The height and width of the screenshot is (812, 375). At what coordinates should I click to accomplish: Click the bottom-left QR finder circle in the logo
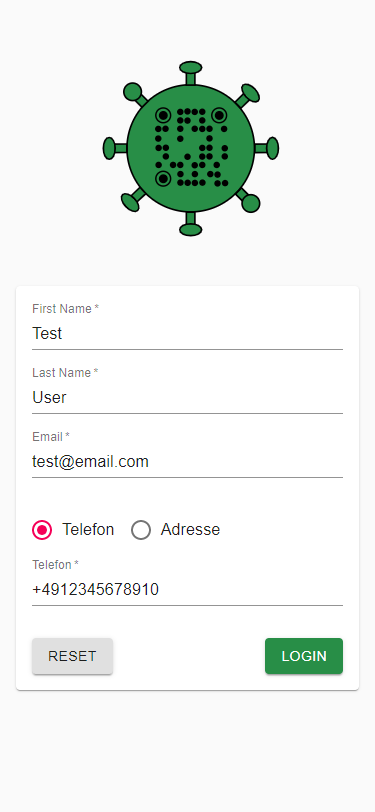pyautogui.click(x=163, y=179)
